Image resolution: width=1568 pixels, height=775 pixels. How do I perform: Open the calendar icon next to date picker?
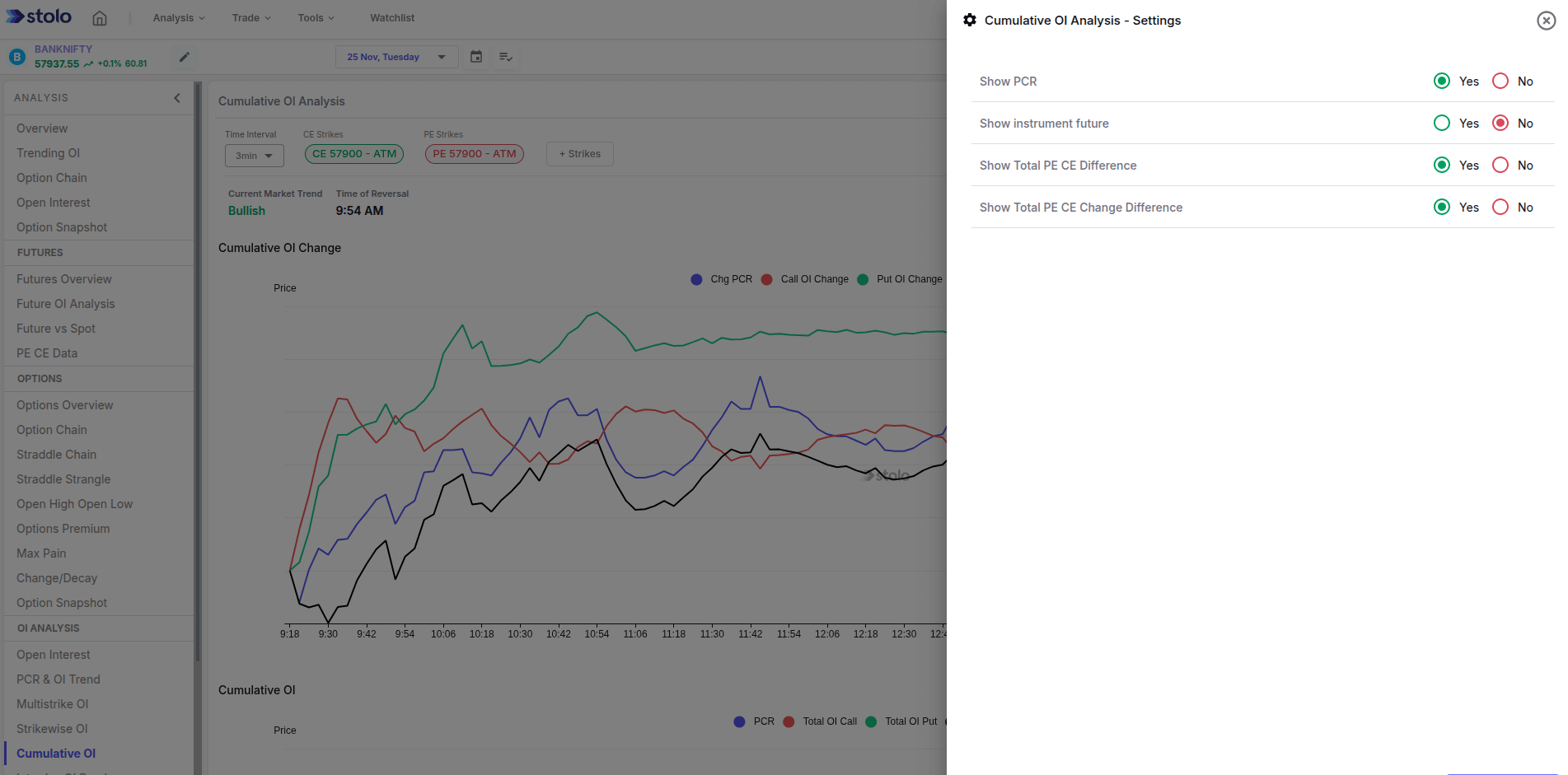(x=475, y=56)
